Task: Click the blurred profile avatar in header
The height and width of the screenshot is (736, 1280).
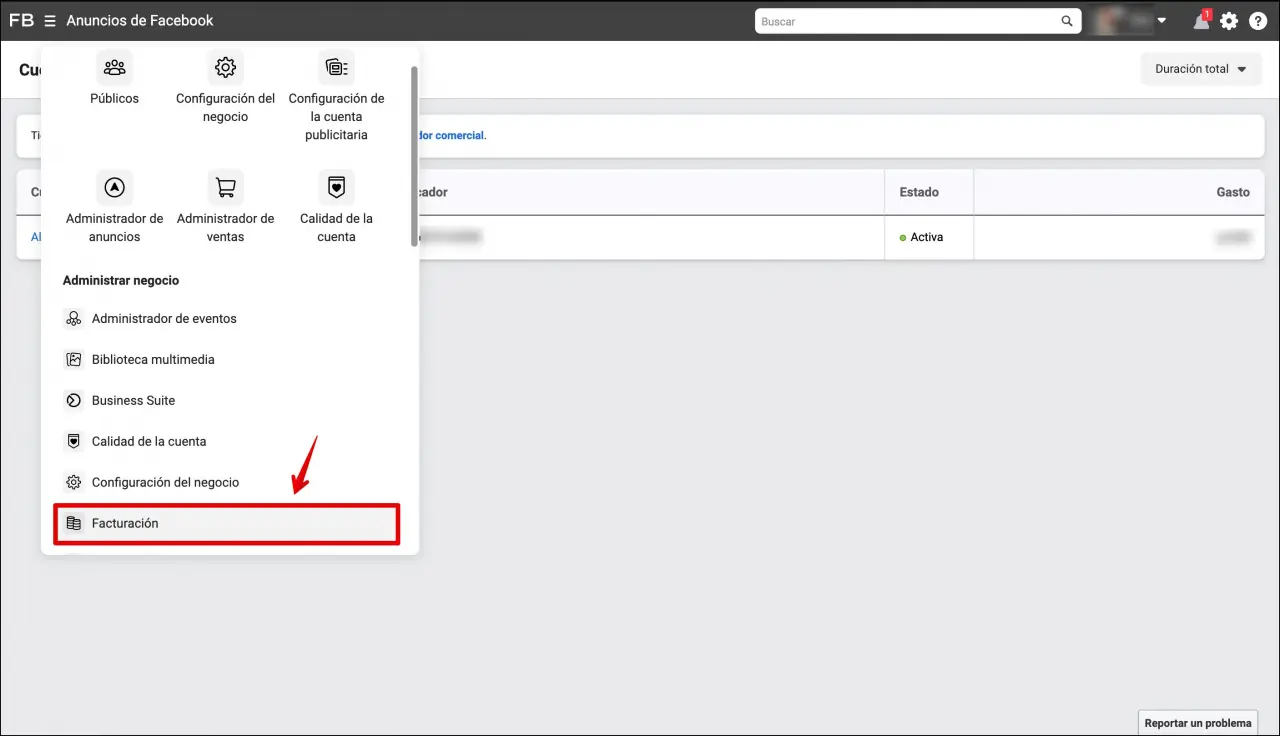Action: 1120,21
